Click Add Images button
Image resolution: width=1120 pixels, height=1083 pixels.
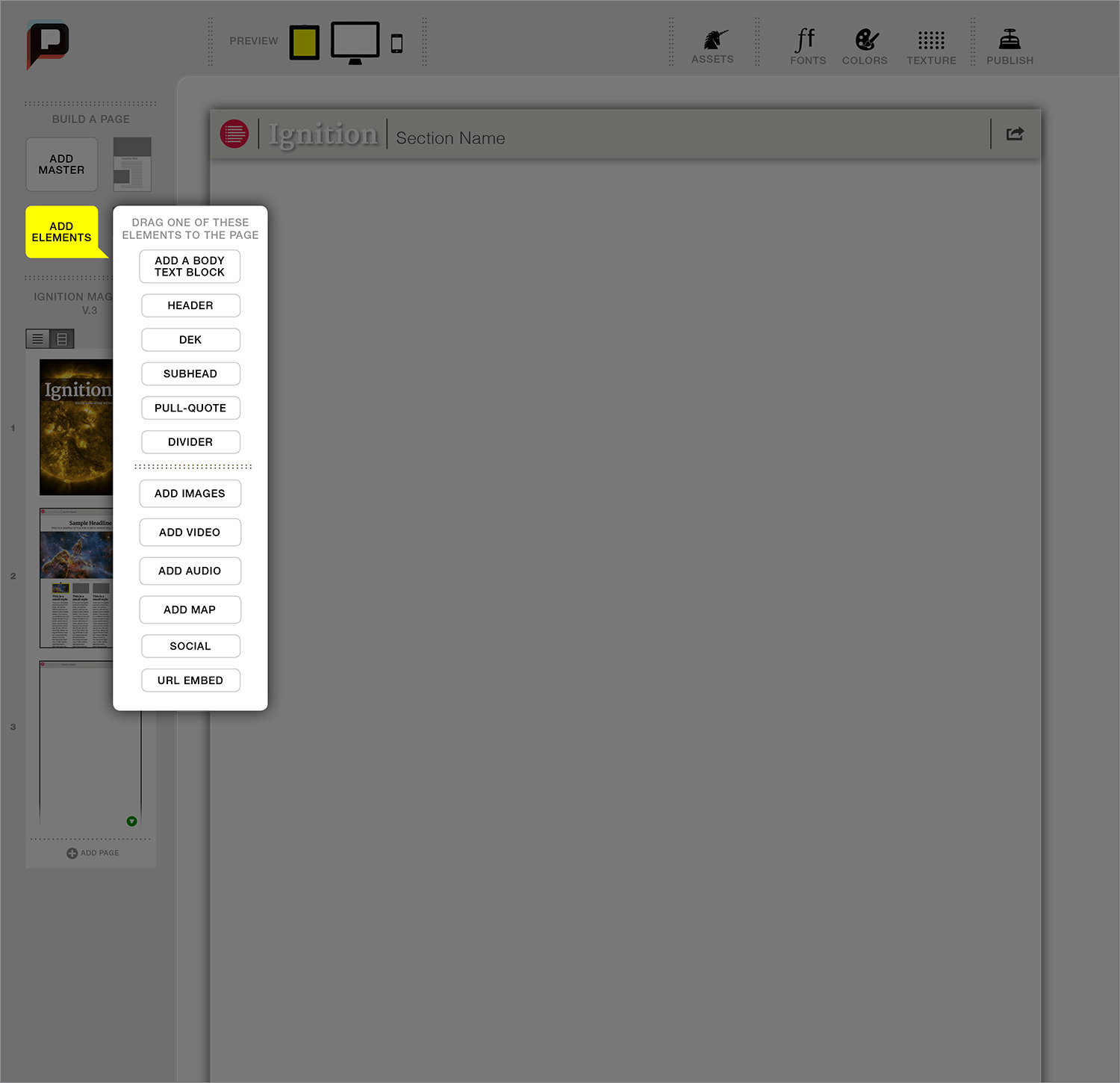190,494
